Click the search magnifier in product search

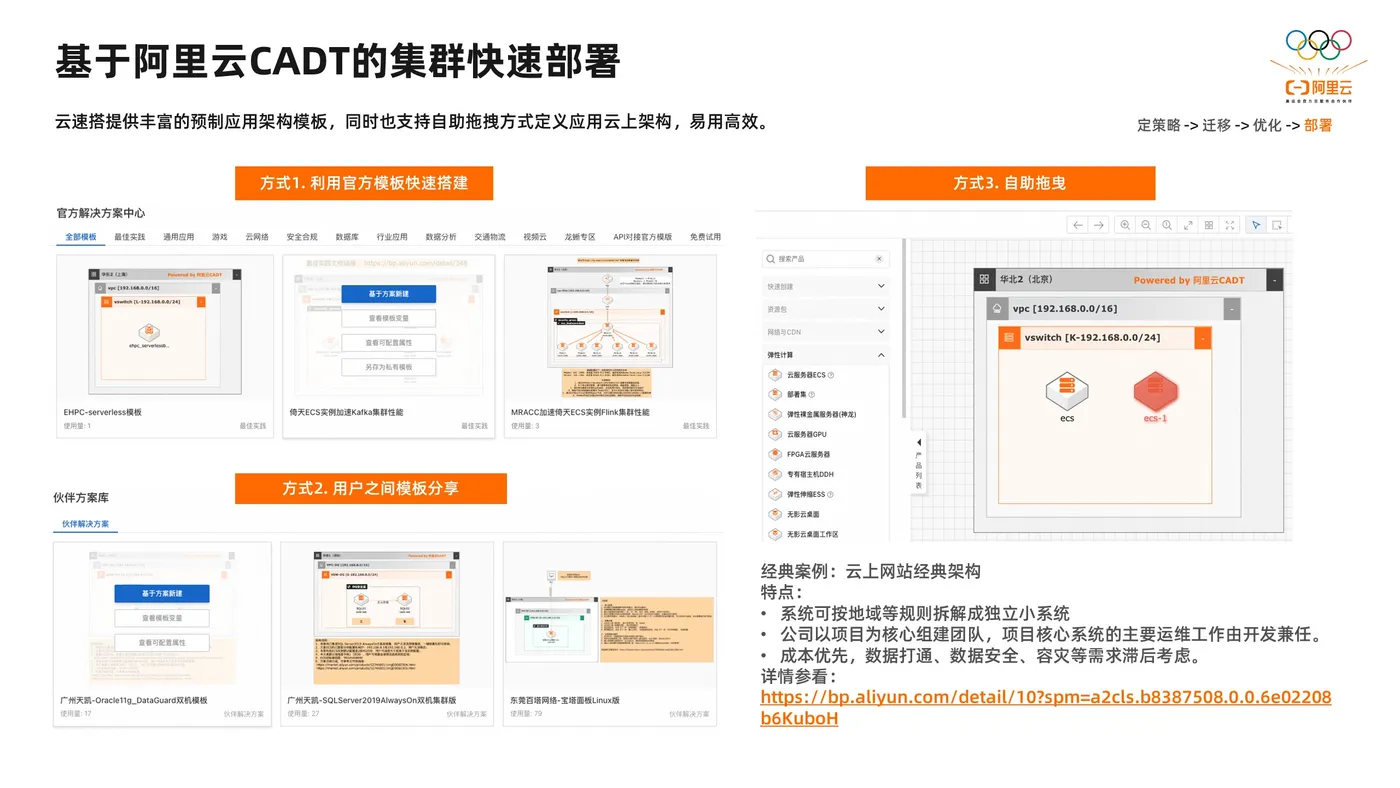coord(770,259)
